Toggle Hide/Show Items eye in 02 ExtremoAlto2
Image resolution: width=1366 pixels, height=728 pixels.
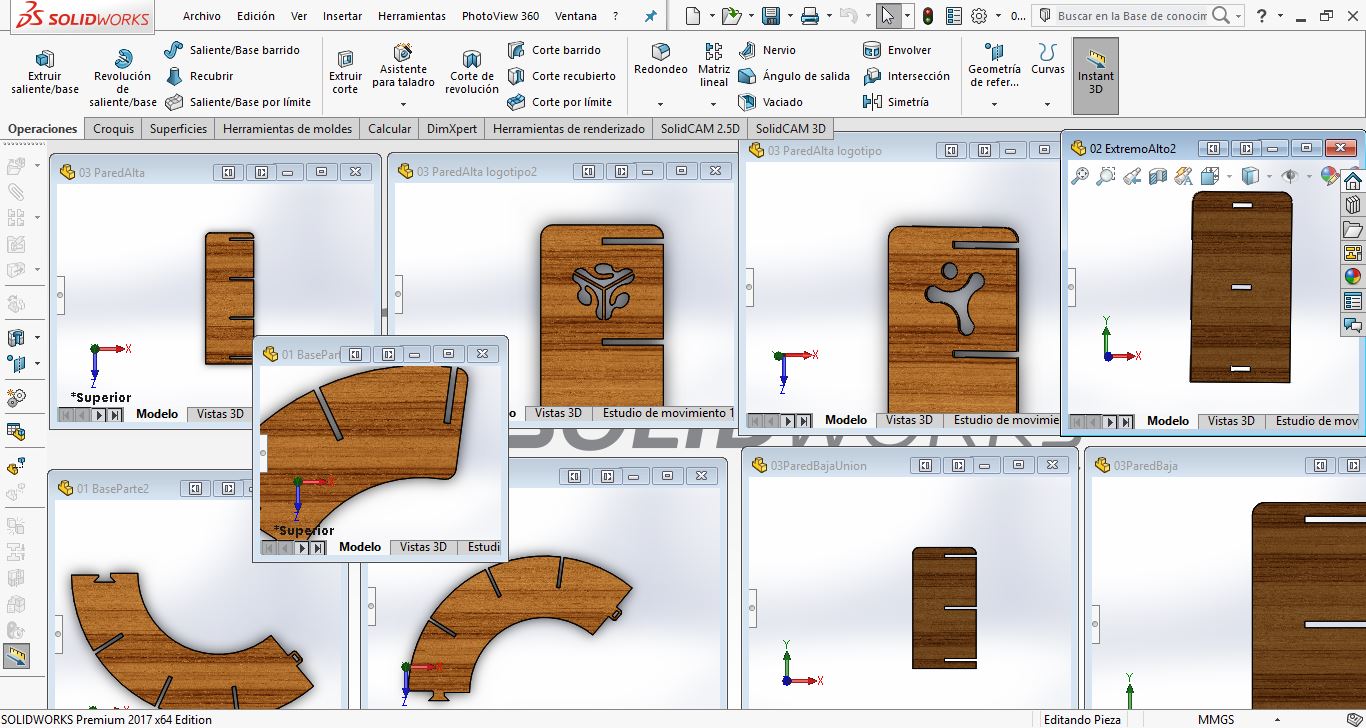1289,177
